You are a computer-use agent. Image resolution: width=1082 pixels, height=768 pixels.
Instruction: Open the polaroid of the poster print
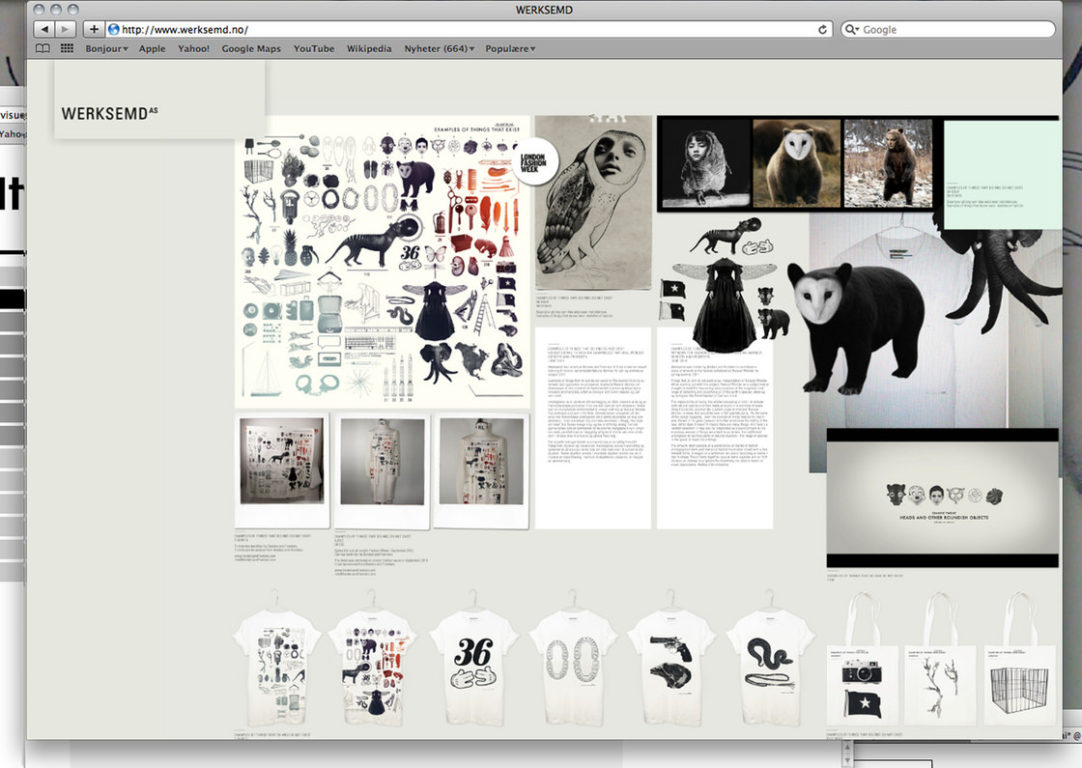click(x=282, y=470)
